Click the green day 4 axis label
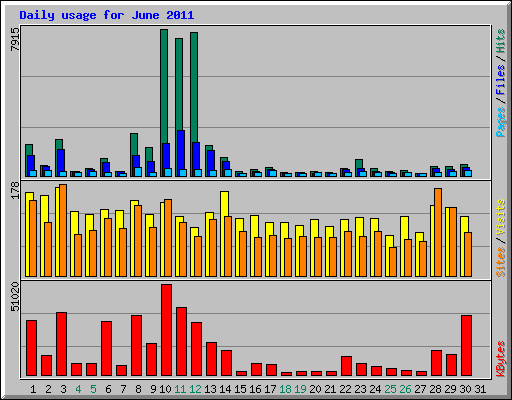Viewport: 512px width, 400px height. [x=78, y=389]
